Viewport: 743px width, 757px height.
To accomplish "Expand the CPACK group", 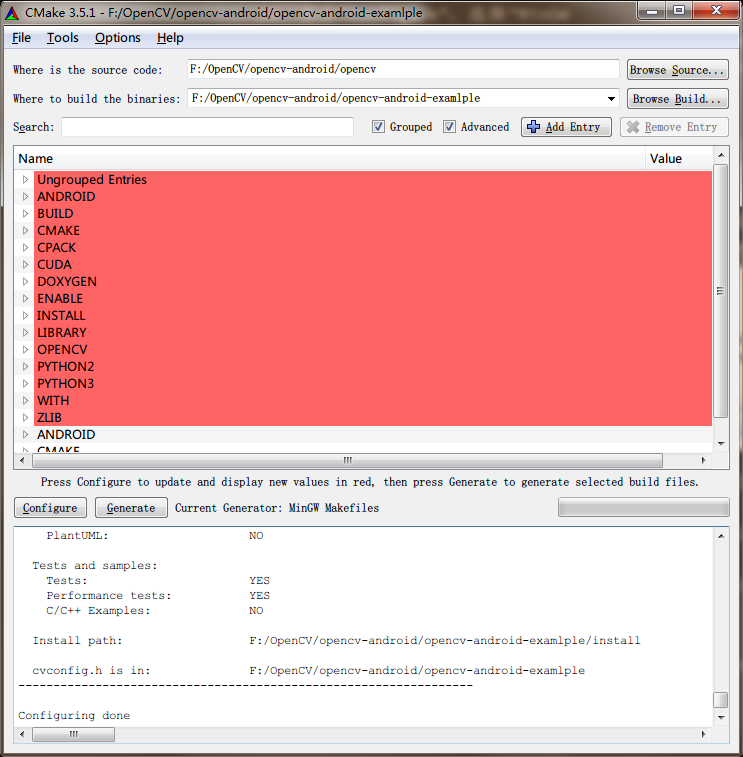I will click(x=26, y=247).
